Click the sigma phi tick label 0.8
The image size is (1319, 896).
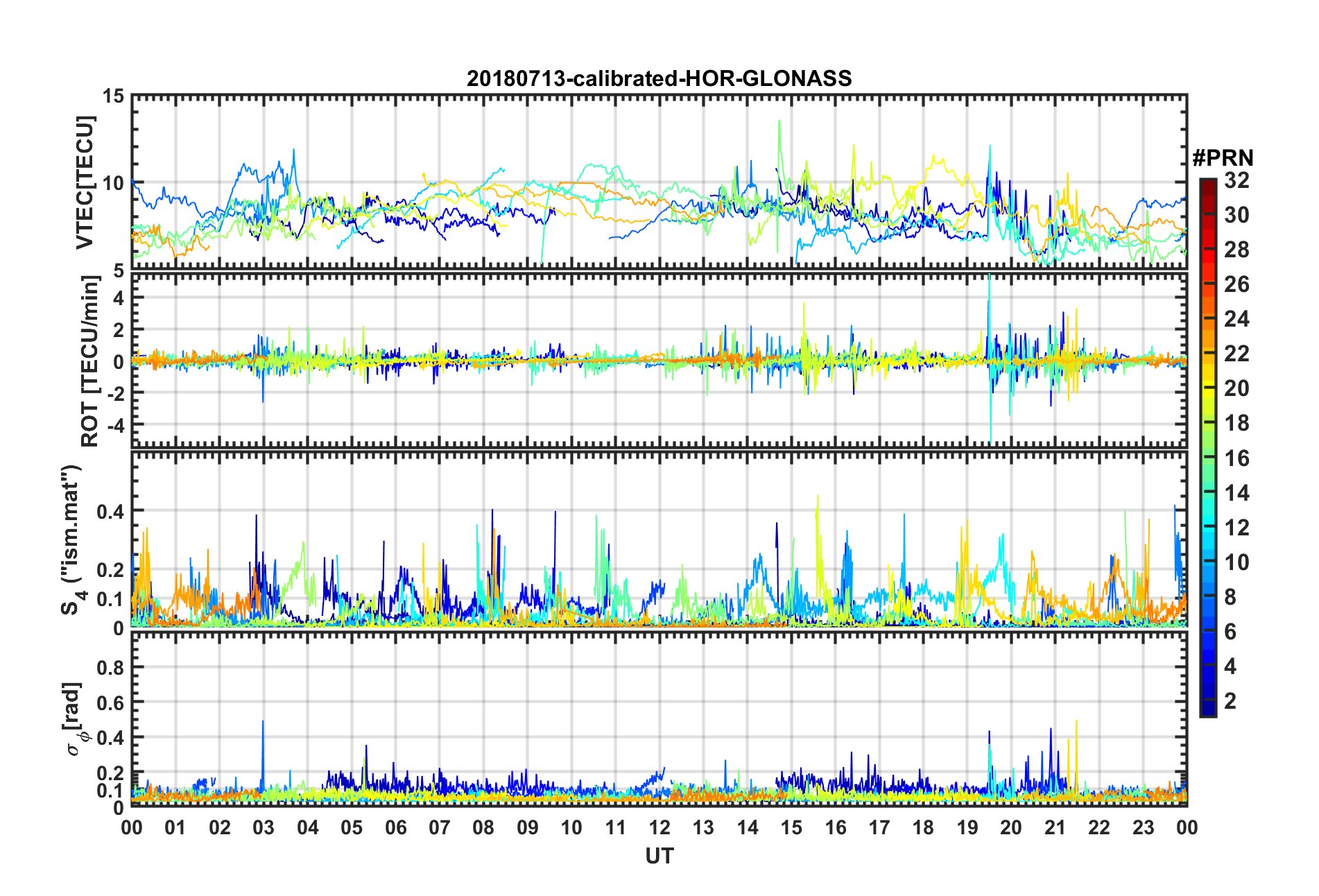(x=111, y=668)
